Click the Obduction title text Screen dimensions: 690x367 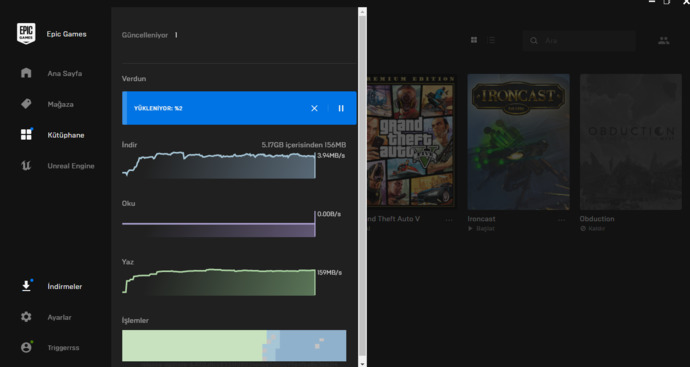pyautogui.click(x=597, y=219)
